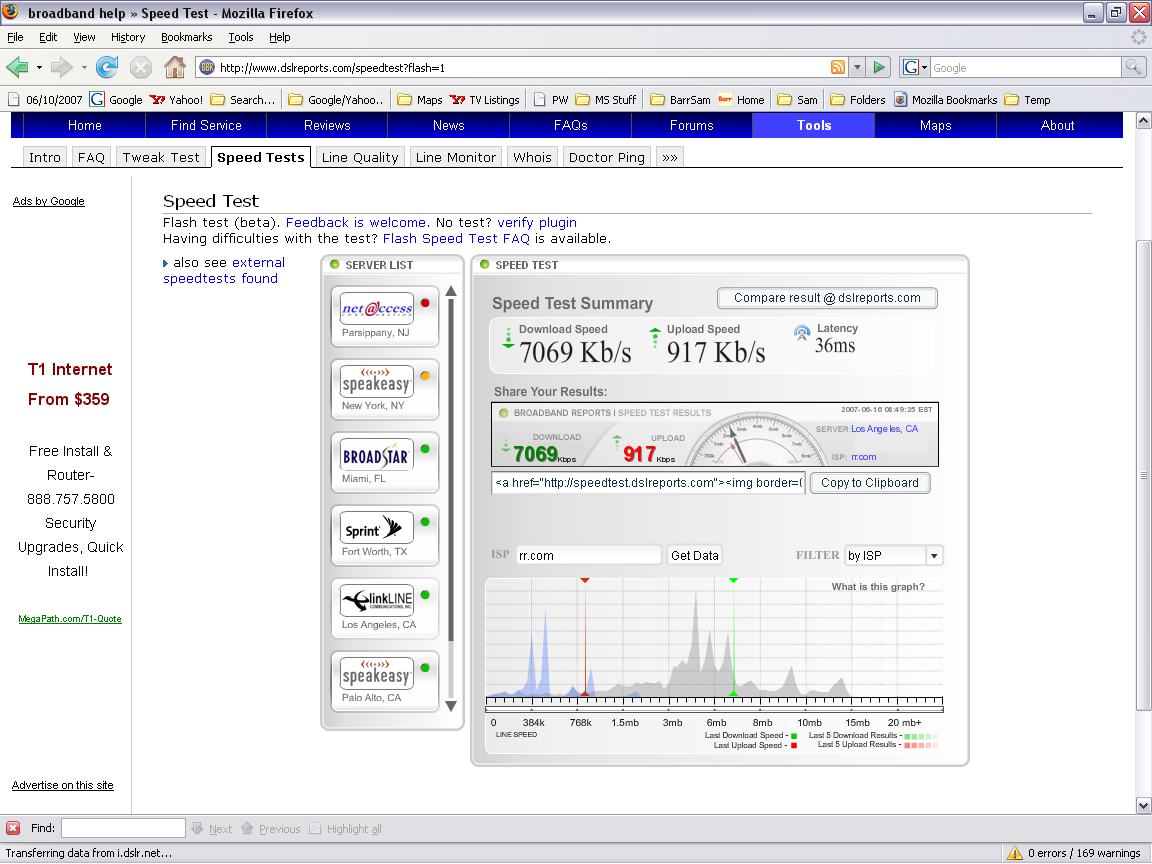Toggle Highlight all in find bar
This screenshot has width=1152, height=864.
coord(345,829)
